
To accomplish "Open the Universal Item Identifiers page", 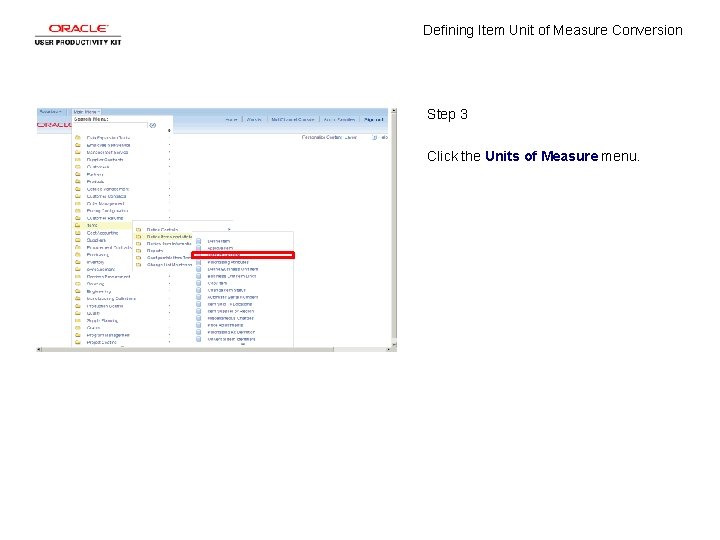I will click(x=231, y=339).
